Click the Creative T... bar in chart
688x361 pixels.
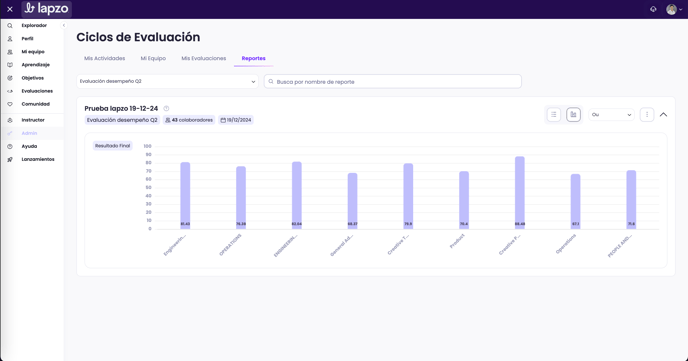408,196
